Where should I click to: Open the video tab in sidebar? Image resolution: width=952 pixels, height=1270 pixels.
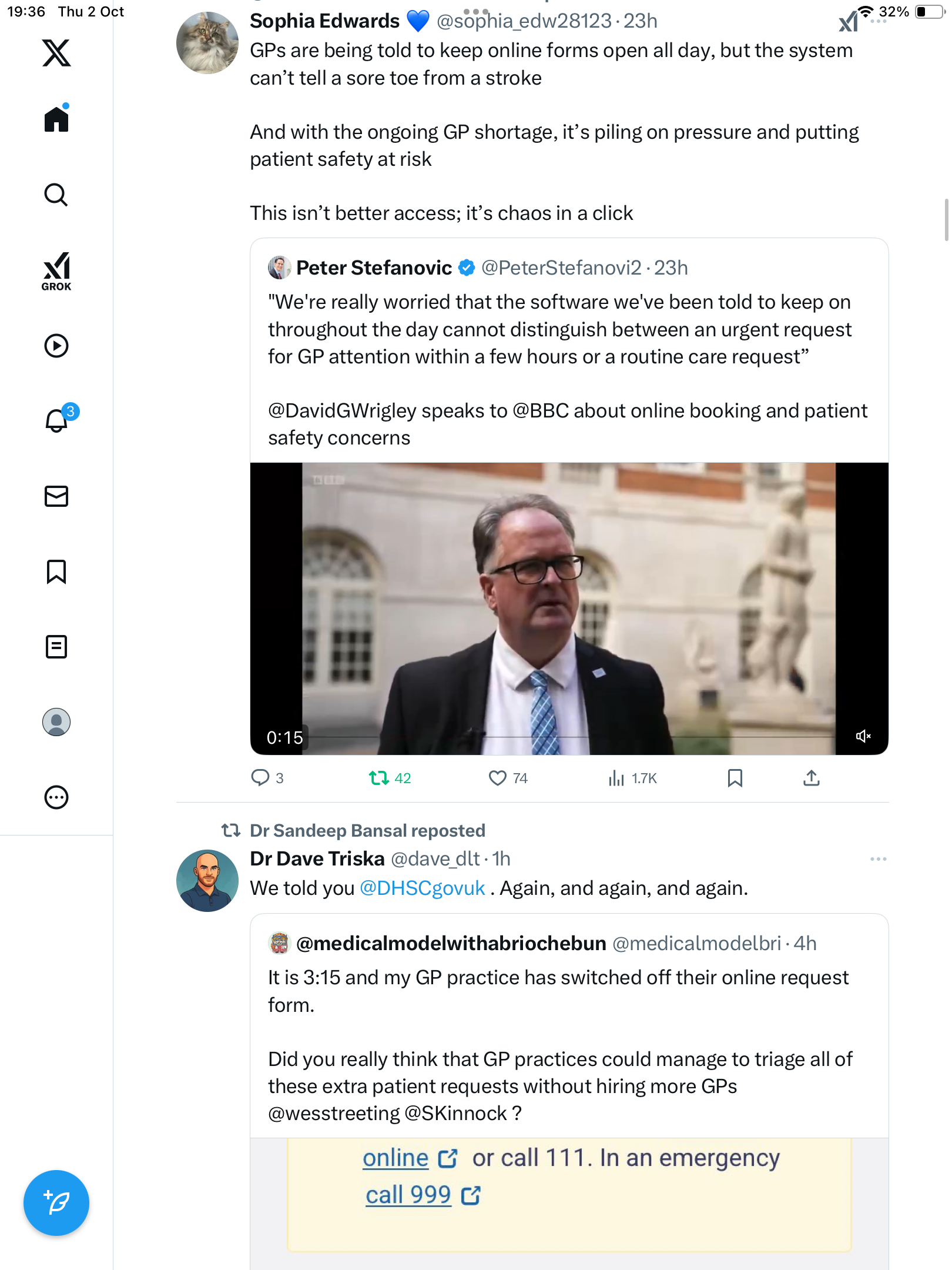[56, 346]
